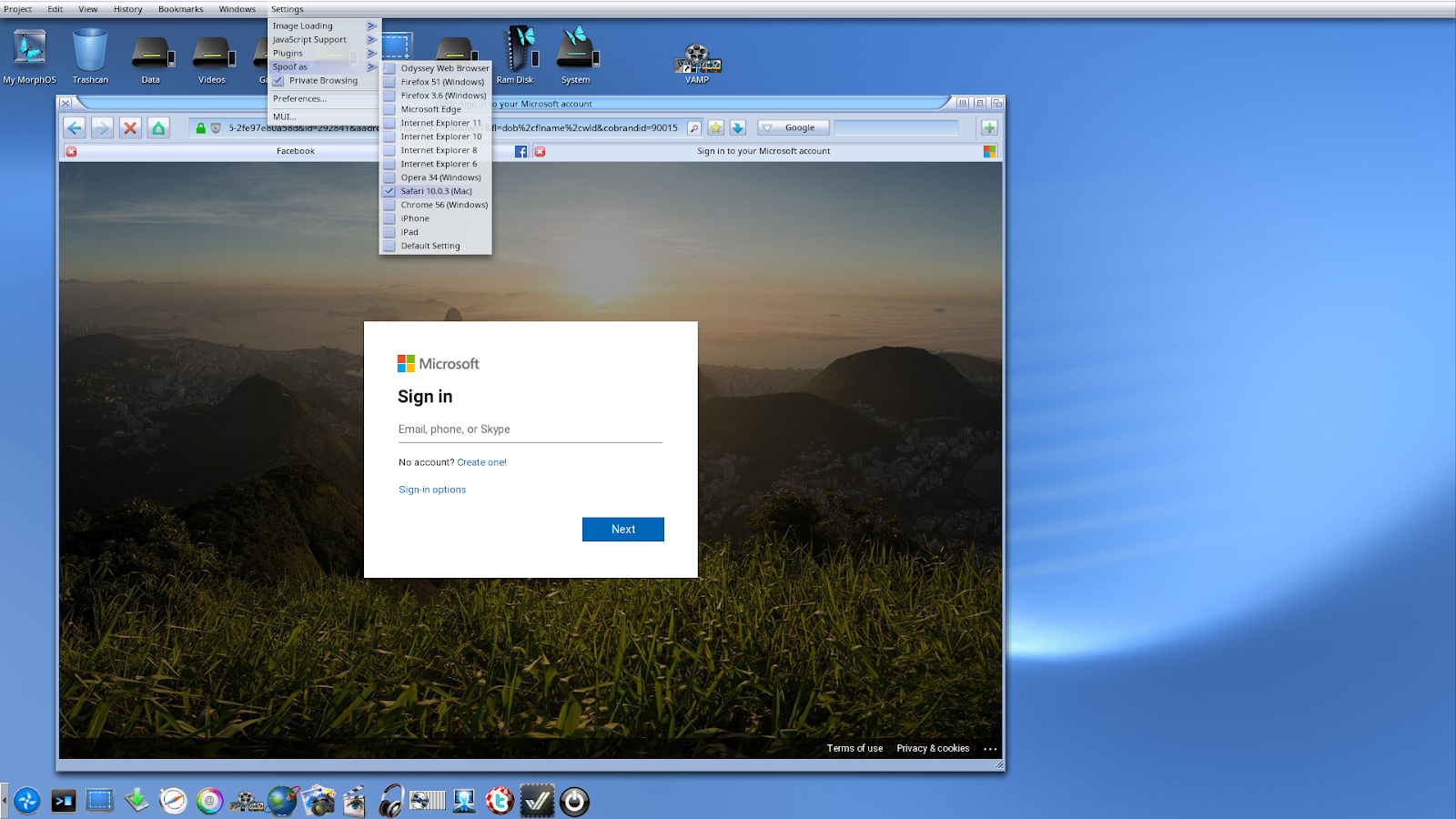Spoof as Internet Explorer 11
Image resolution: width=1456 pixels, height=819 pixels.
(x=436, y=123)
